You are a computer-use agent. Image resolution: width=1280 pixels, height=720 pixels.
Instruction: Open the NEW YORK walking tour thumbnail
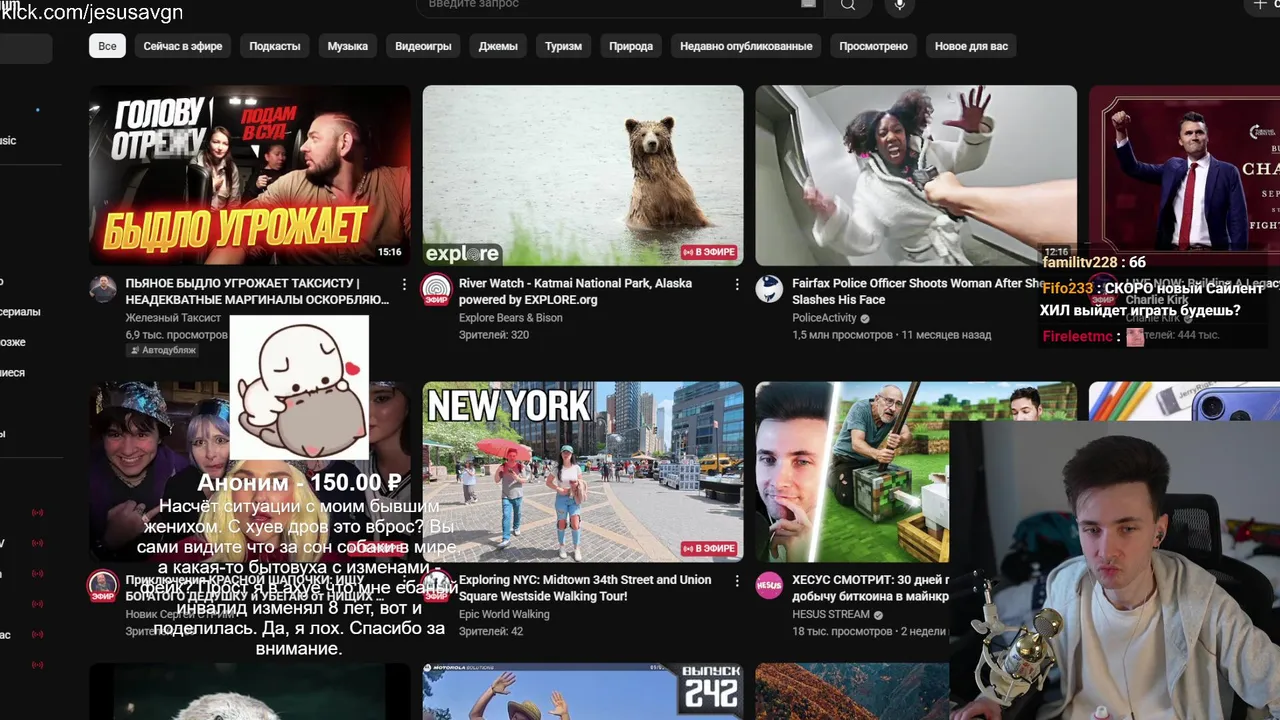pos(583,471)
